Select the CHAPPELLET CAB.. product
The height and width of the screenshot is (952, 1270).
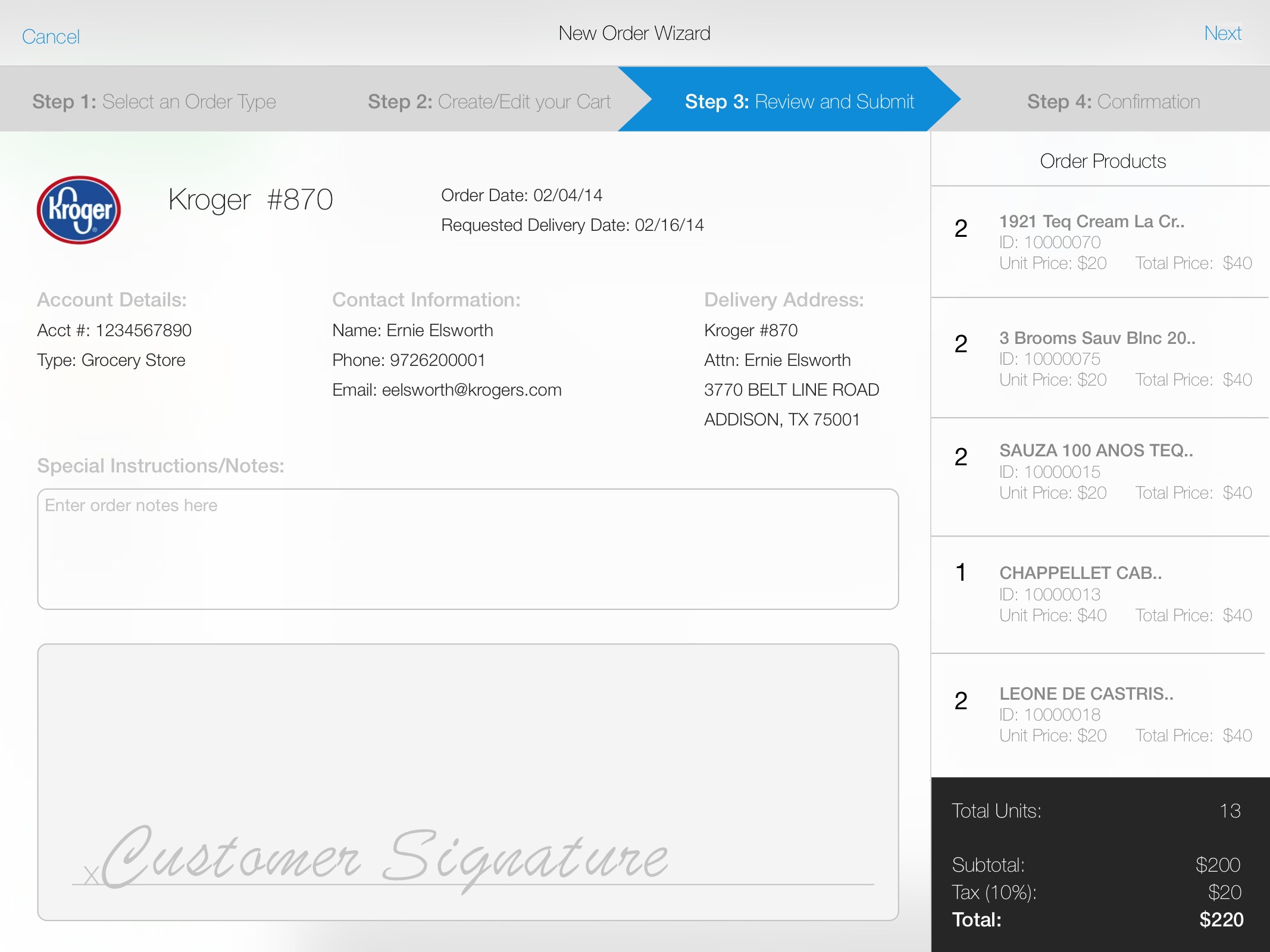[x=1100, y=594]
